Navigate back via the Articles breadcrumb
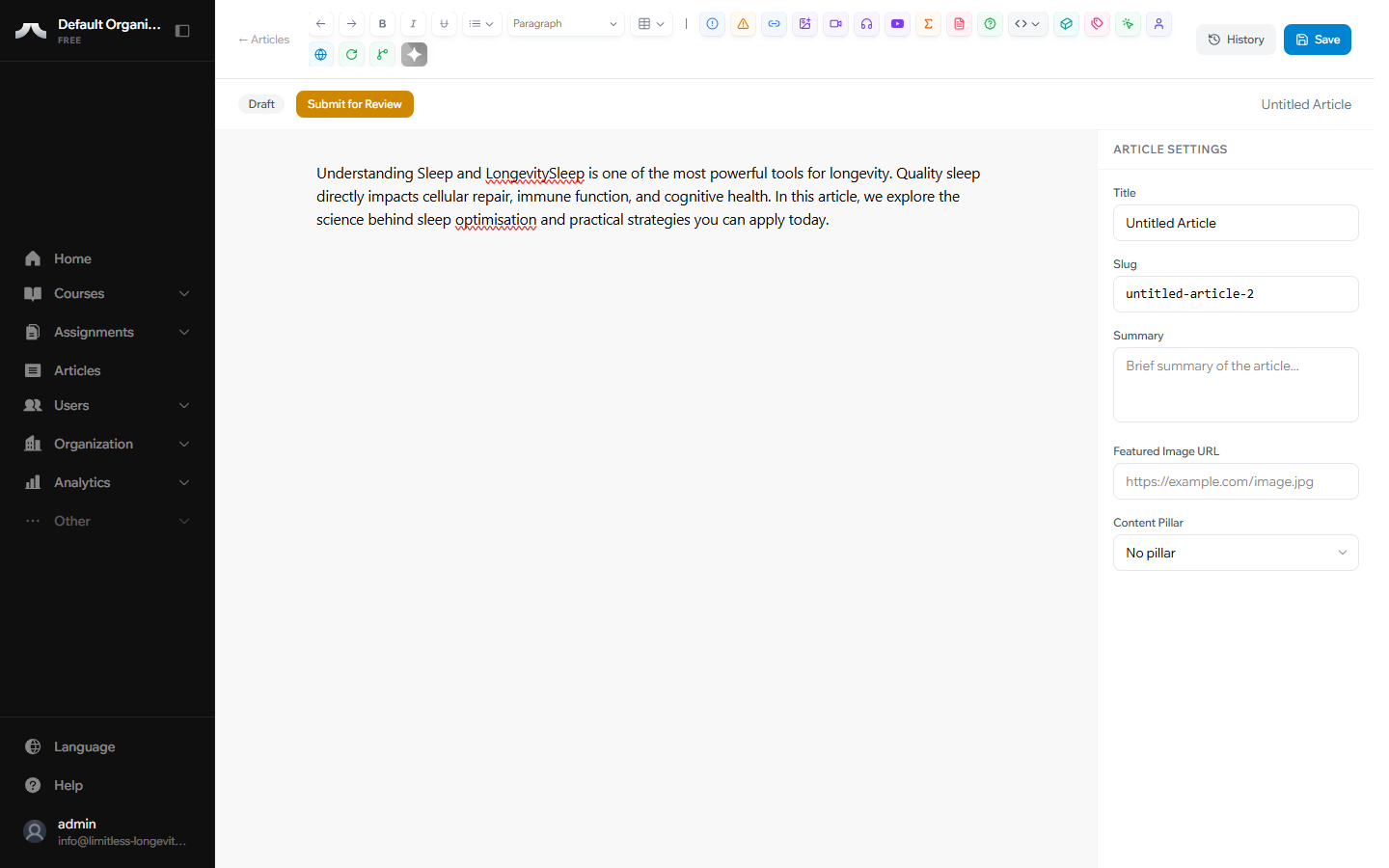The height and width of the screenshot is (868, 1389). [x=263, y=40]
